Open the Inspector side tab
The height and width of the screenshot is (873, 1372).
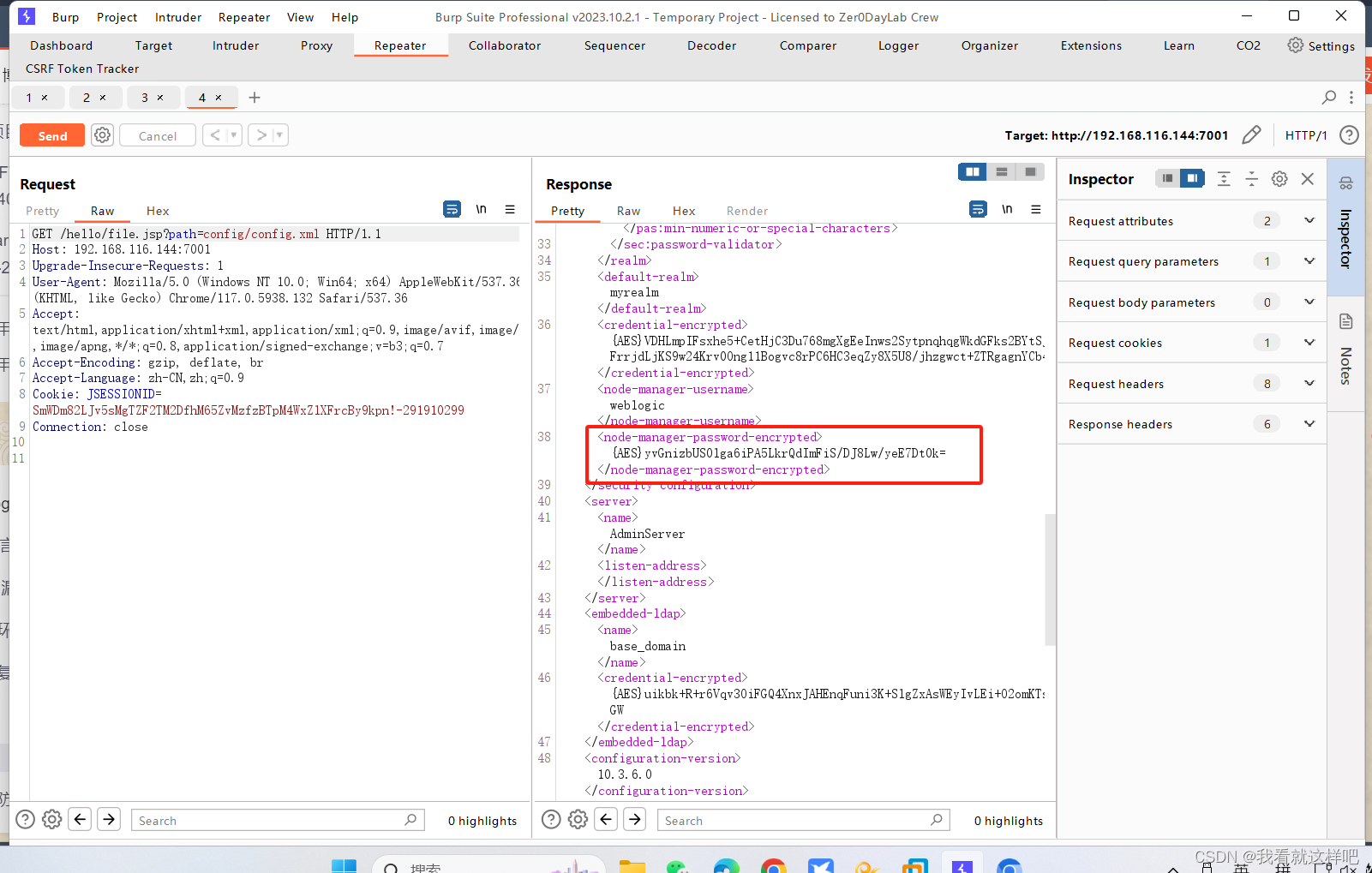tap(1346, 225)
